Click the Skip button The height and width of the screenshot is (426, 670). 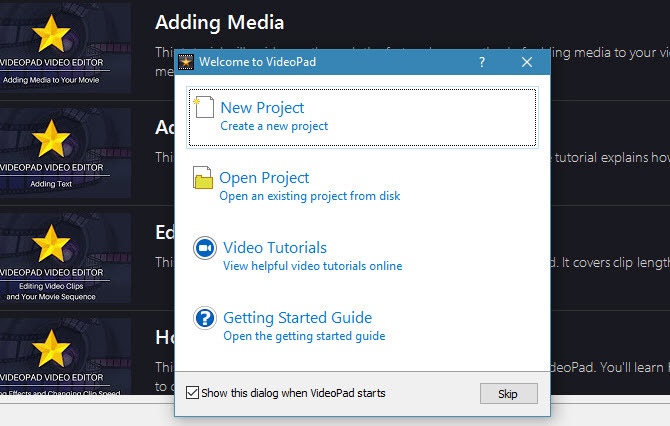(508, 394)
